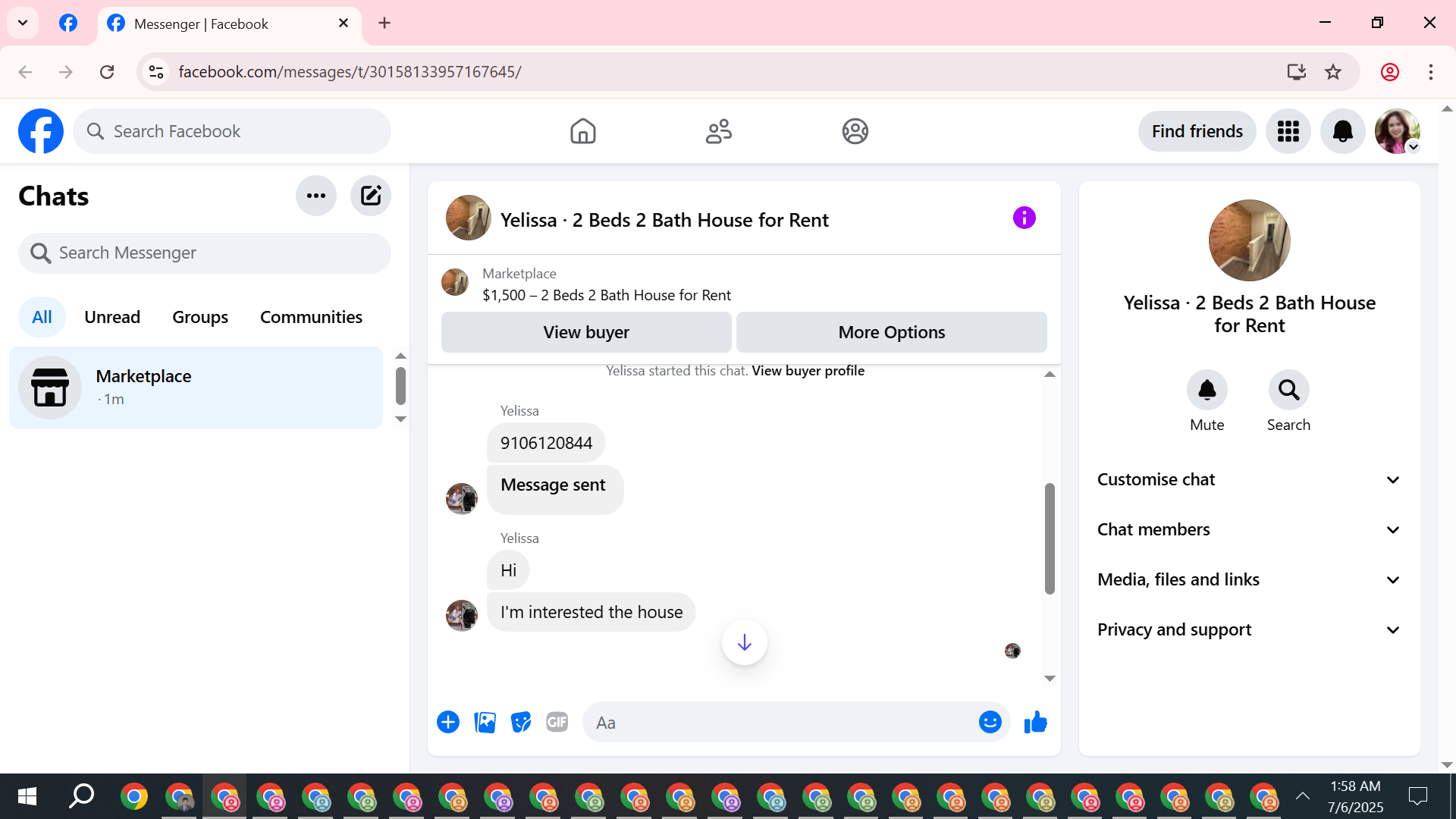
Task: Click the compose new message icon
Action: [x=370, y=196]
